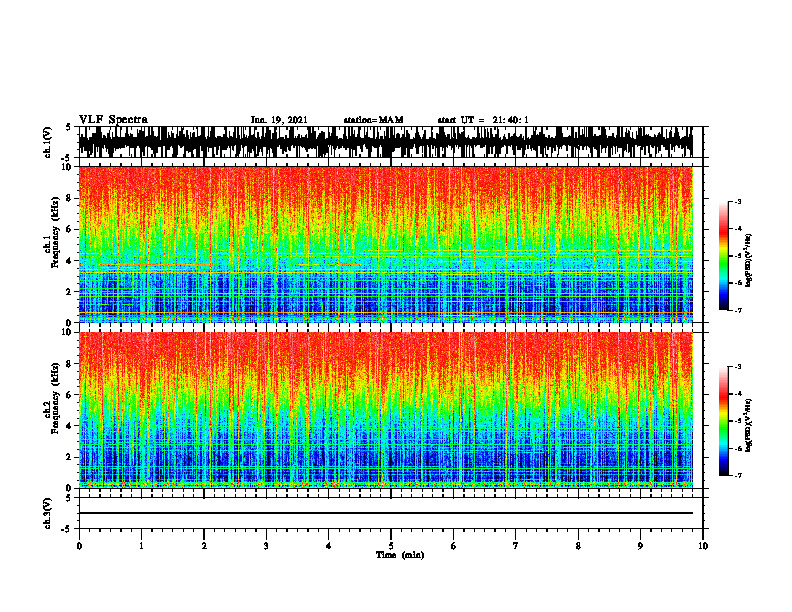Image resolution: width=792 pixels, height=612 pixels.
Task: Click the "Time (min)" x-axis label
Action: tap(400, 555)
